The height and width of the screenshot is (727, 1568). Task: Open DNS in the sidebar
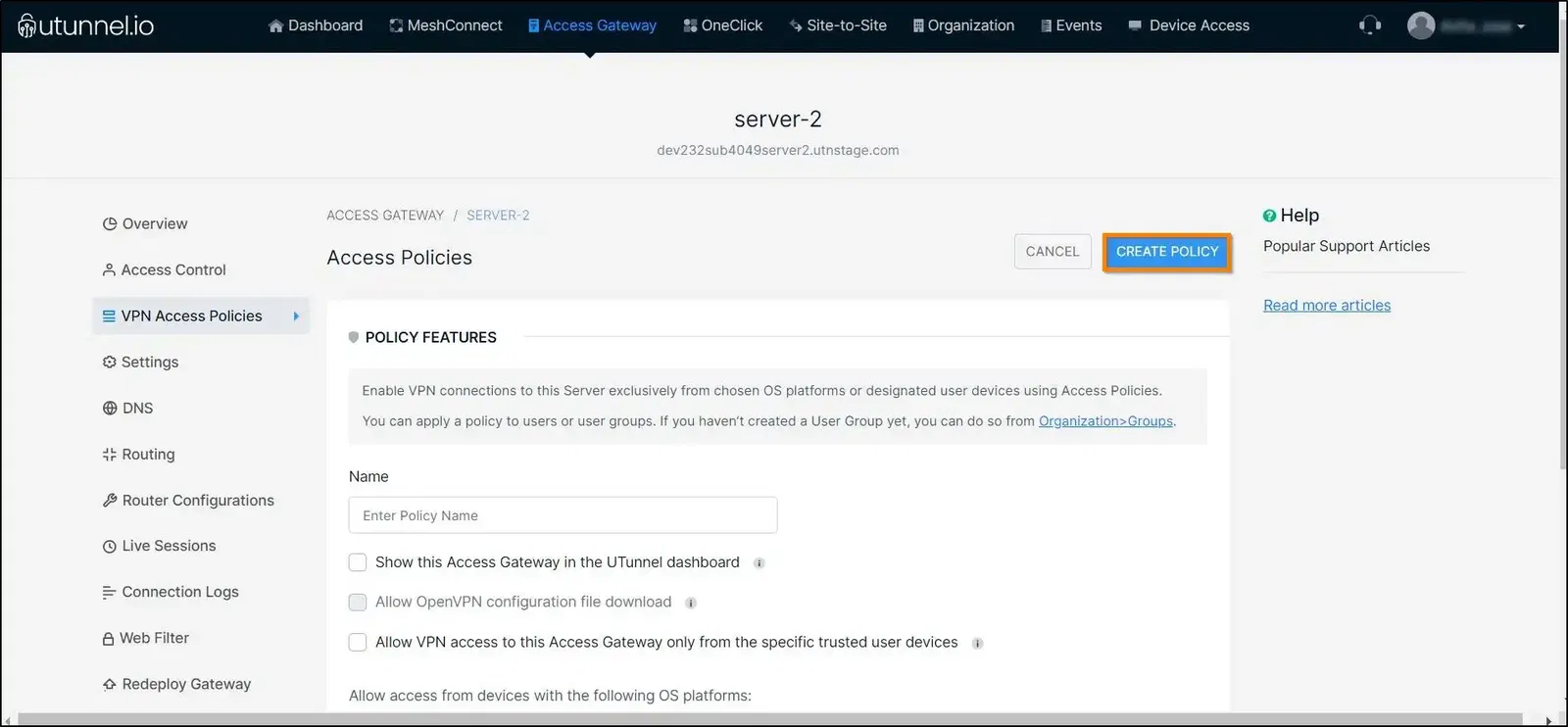point(127,408)
